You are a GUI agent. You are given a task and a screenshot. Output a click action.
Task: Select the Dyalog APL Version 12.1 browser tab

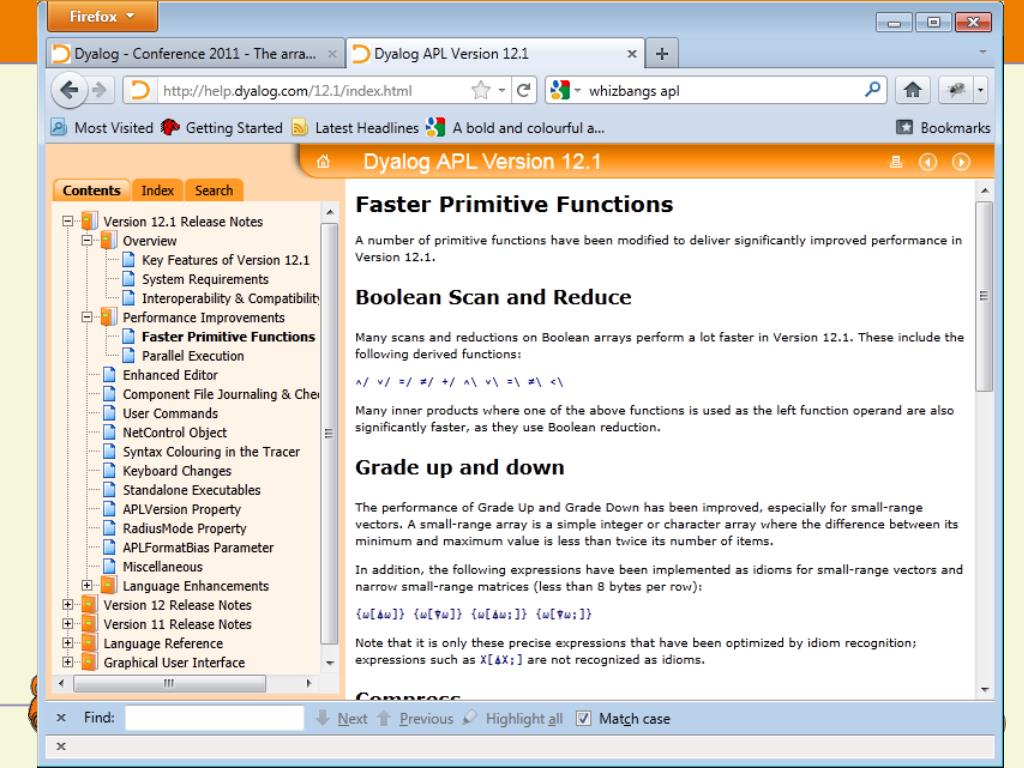click(x=495, y=54)
